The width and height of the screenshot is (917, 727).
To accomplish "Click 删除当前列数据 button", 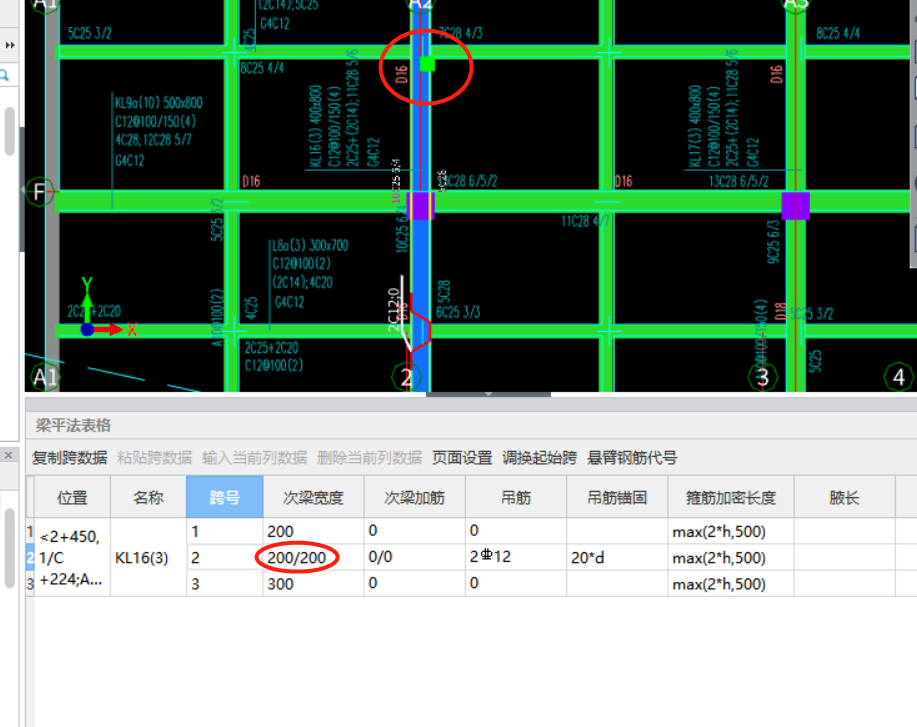I will point(369,457).
